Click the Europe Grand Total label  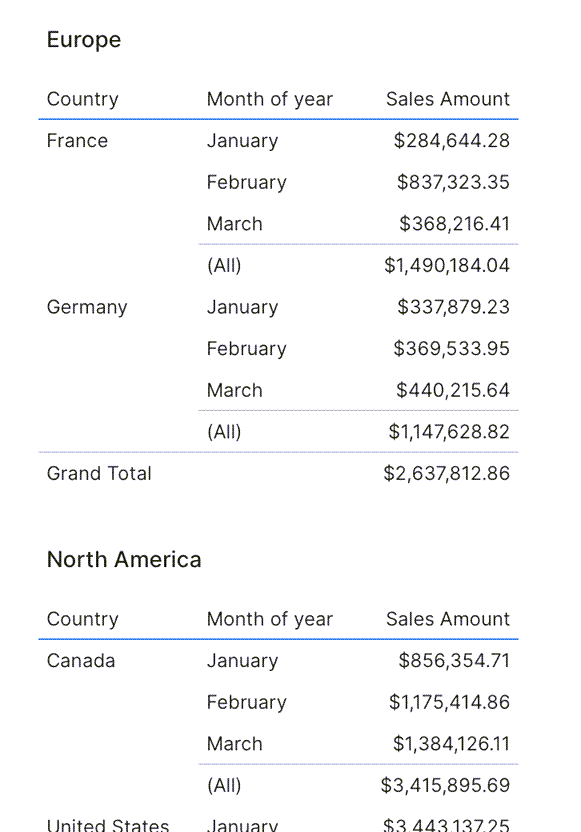tap(99, 473)
